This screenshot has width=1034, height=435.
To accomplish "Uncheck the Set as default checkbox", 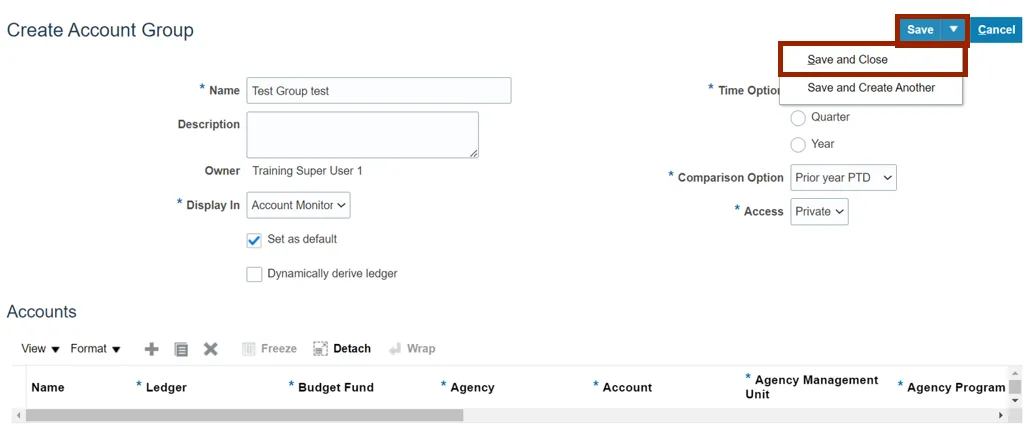I will click(254, 240).
